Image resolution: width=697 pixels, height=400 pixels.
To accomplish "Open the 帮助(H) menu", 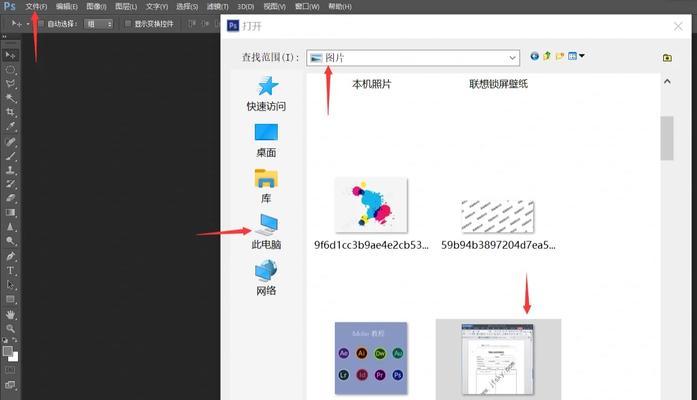I will tap(340, 7).
